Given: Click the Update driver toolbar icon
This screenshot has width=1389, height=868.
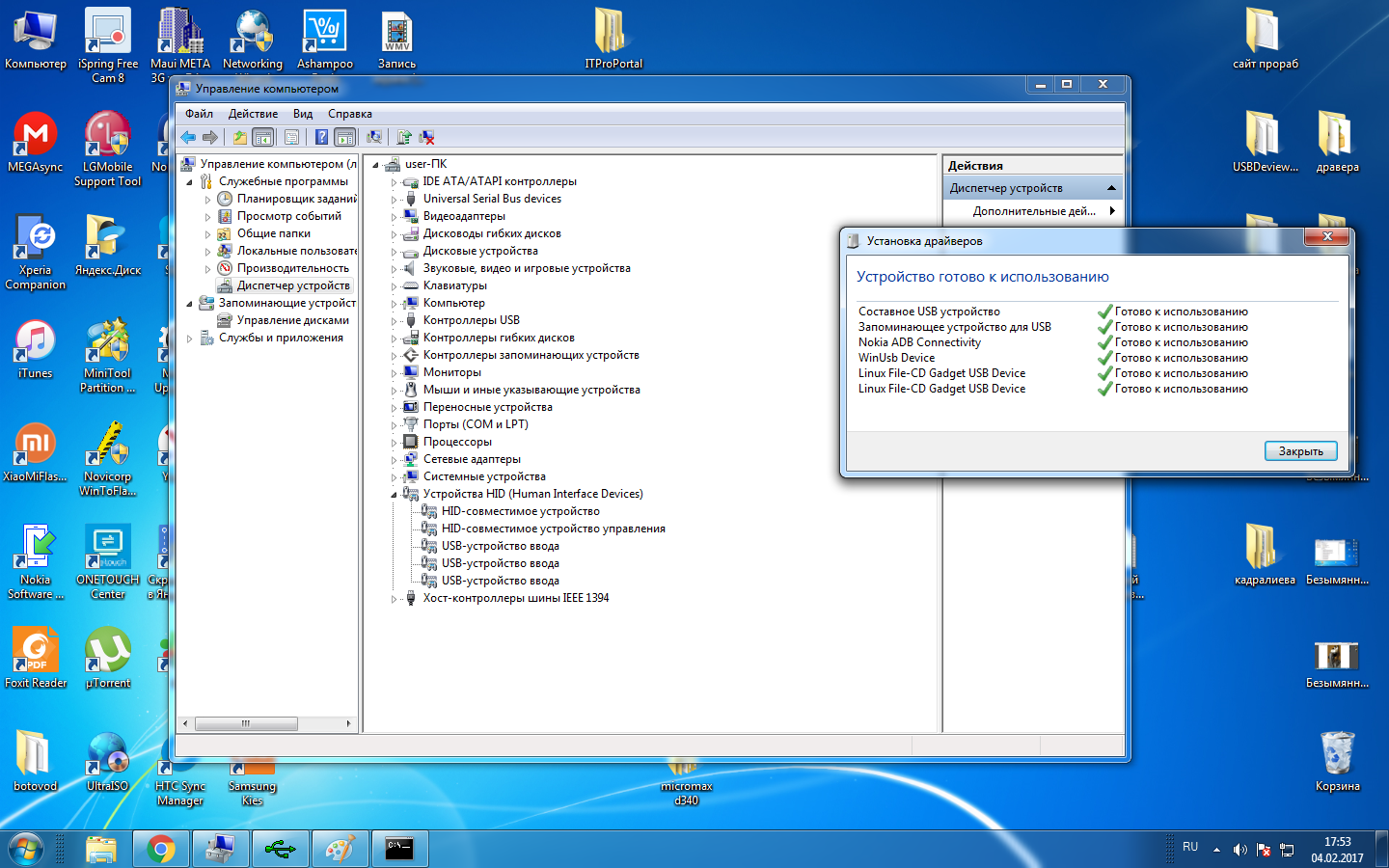Looking at the screenshot, I should [x=404, y=138].
